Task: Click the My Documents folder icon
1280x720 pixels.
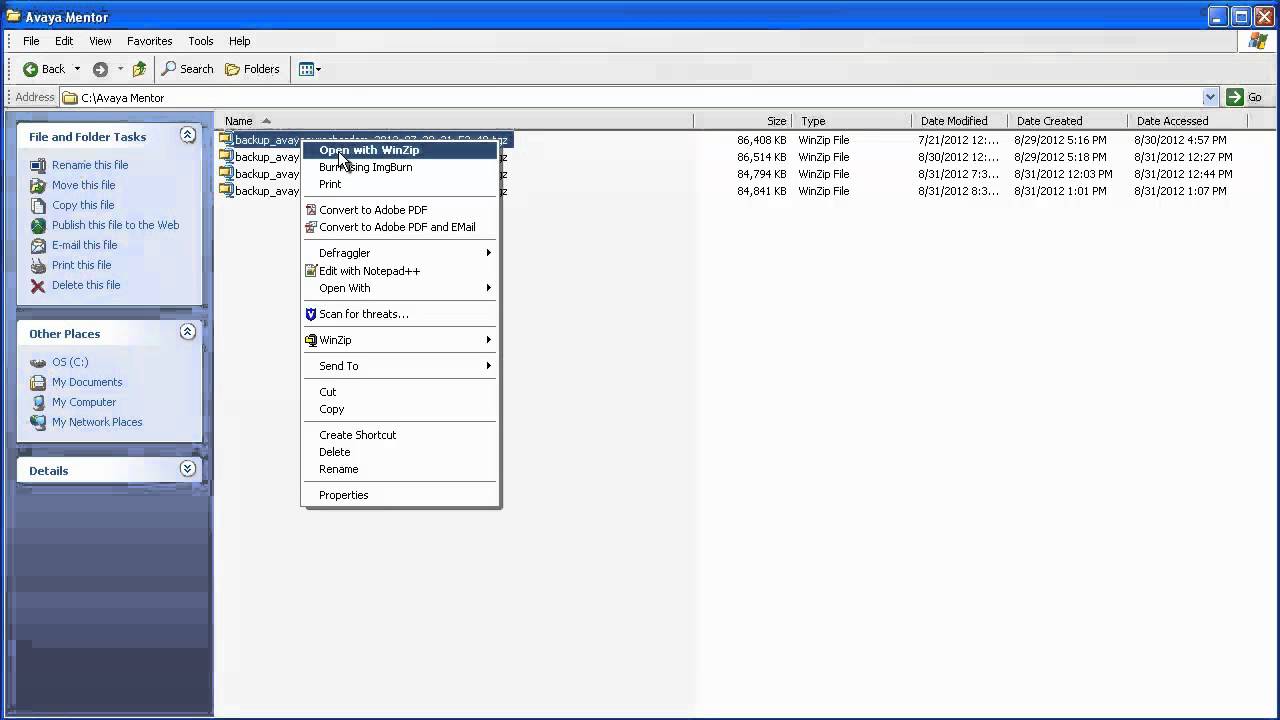Action: (38, 382)
